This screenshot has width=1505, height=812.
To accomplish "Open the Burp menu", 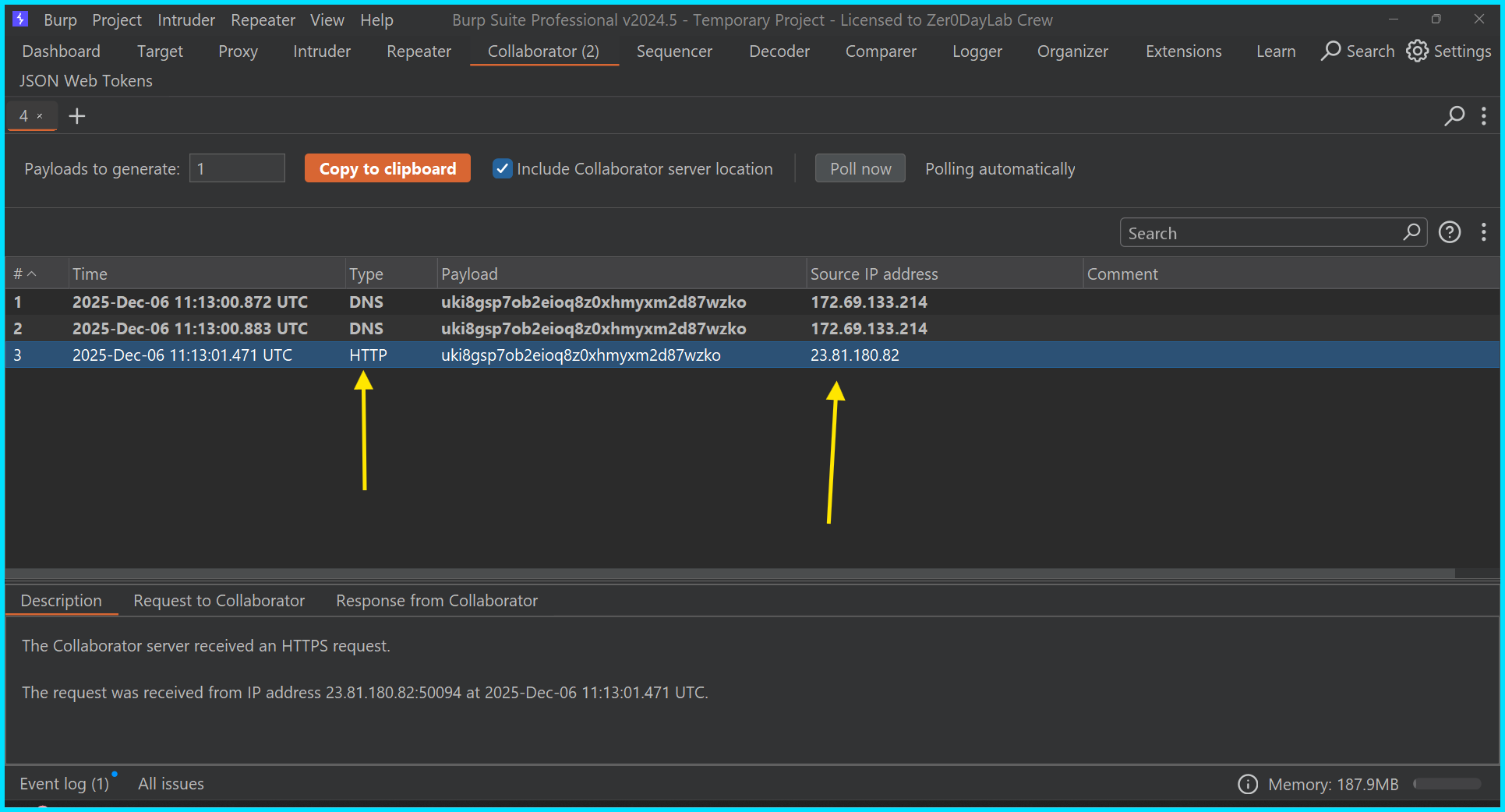I will tap(60, 20).
